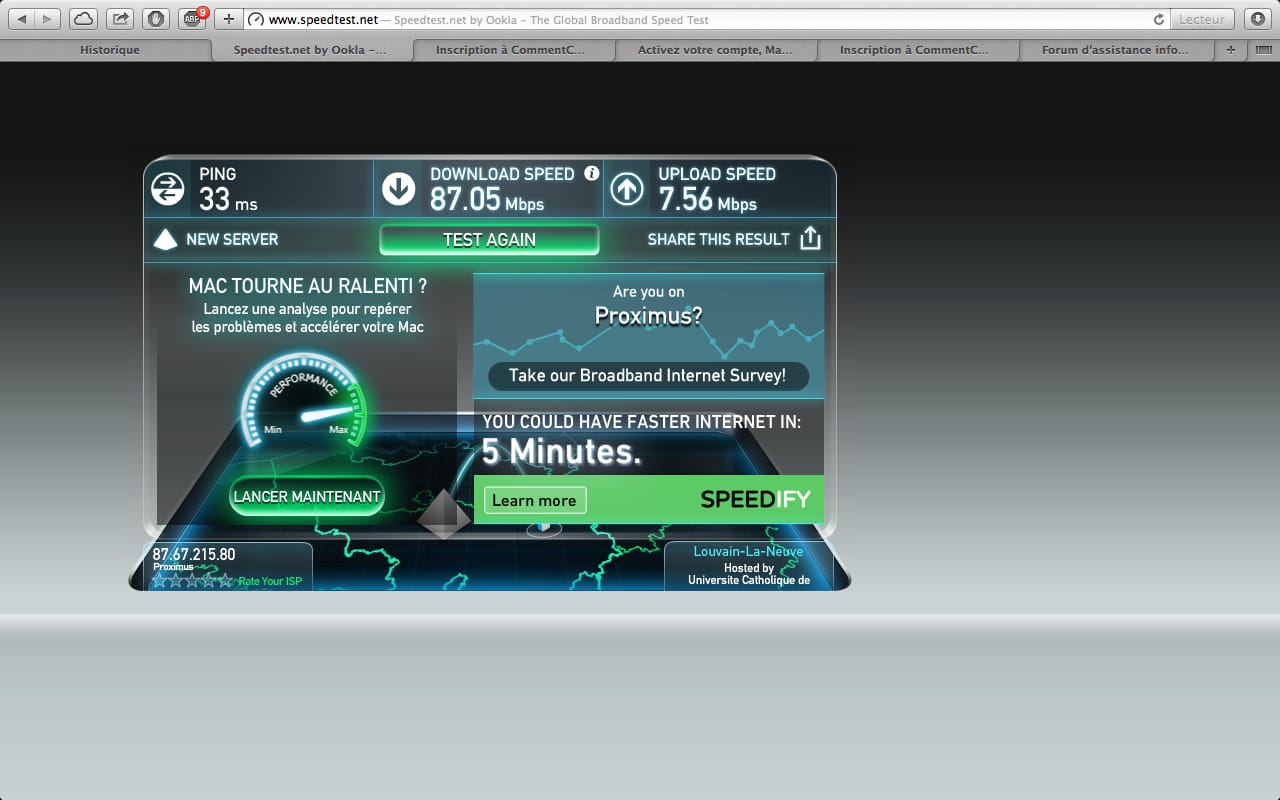The image size is (1280, 800).
Task: Click the MAC TOURNE AU RALENTI heading
Action: [x=308, y=286]
